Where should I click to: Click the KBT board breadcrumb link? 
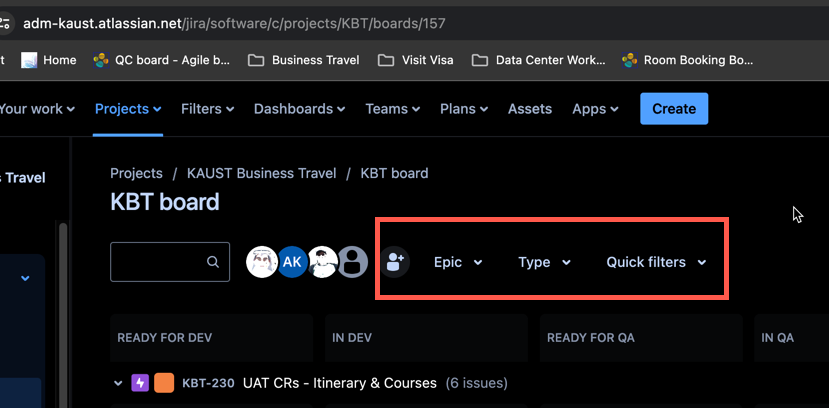coord(394,173)
